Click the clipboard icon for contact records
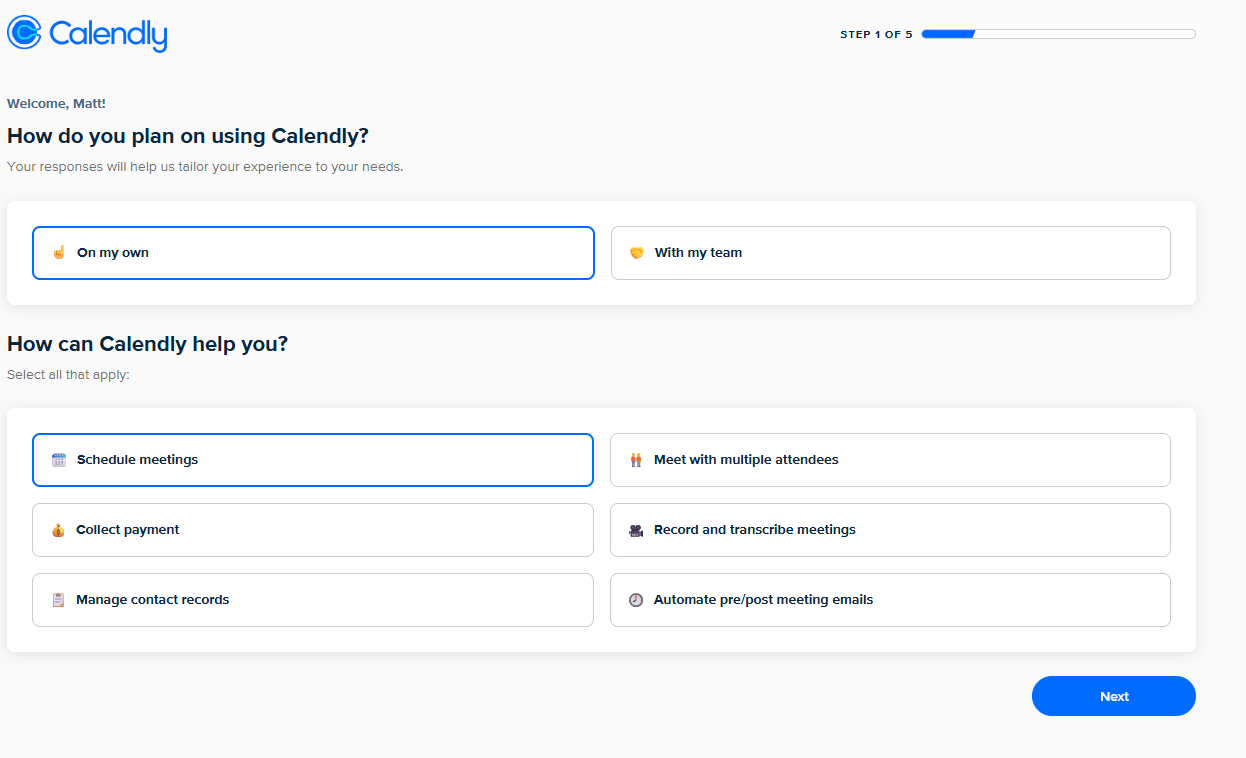The image size is (1246, 758). 58,600
